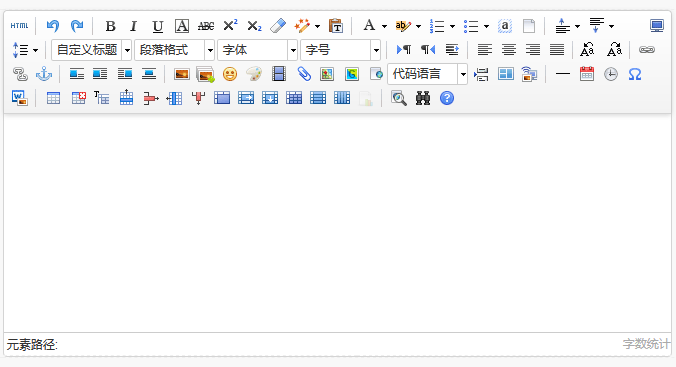Viewport: 676px width, 367px height.
Task: Justify text on both sides
Action: click(557, 50)
